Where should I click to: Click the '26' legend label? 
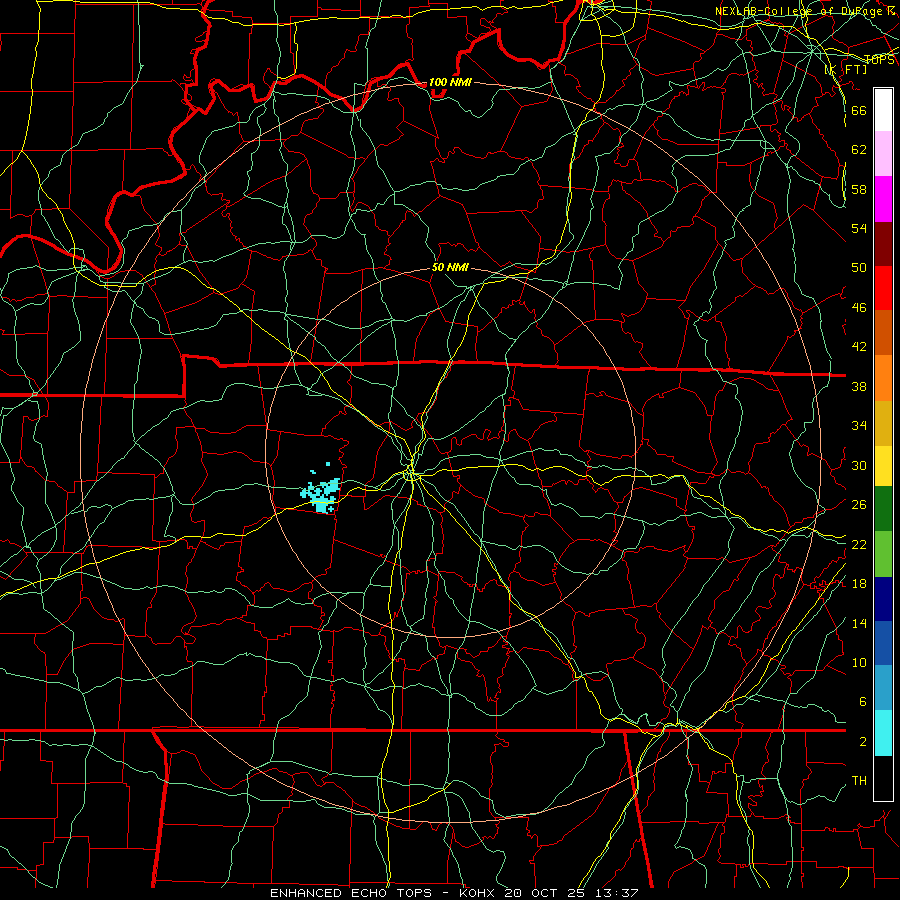coord(859,505)
